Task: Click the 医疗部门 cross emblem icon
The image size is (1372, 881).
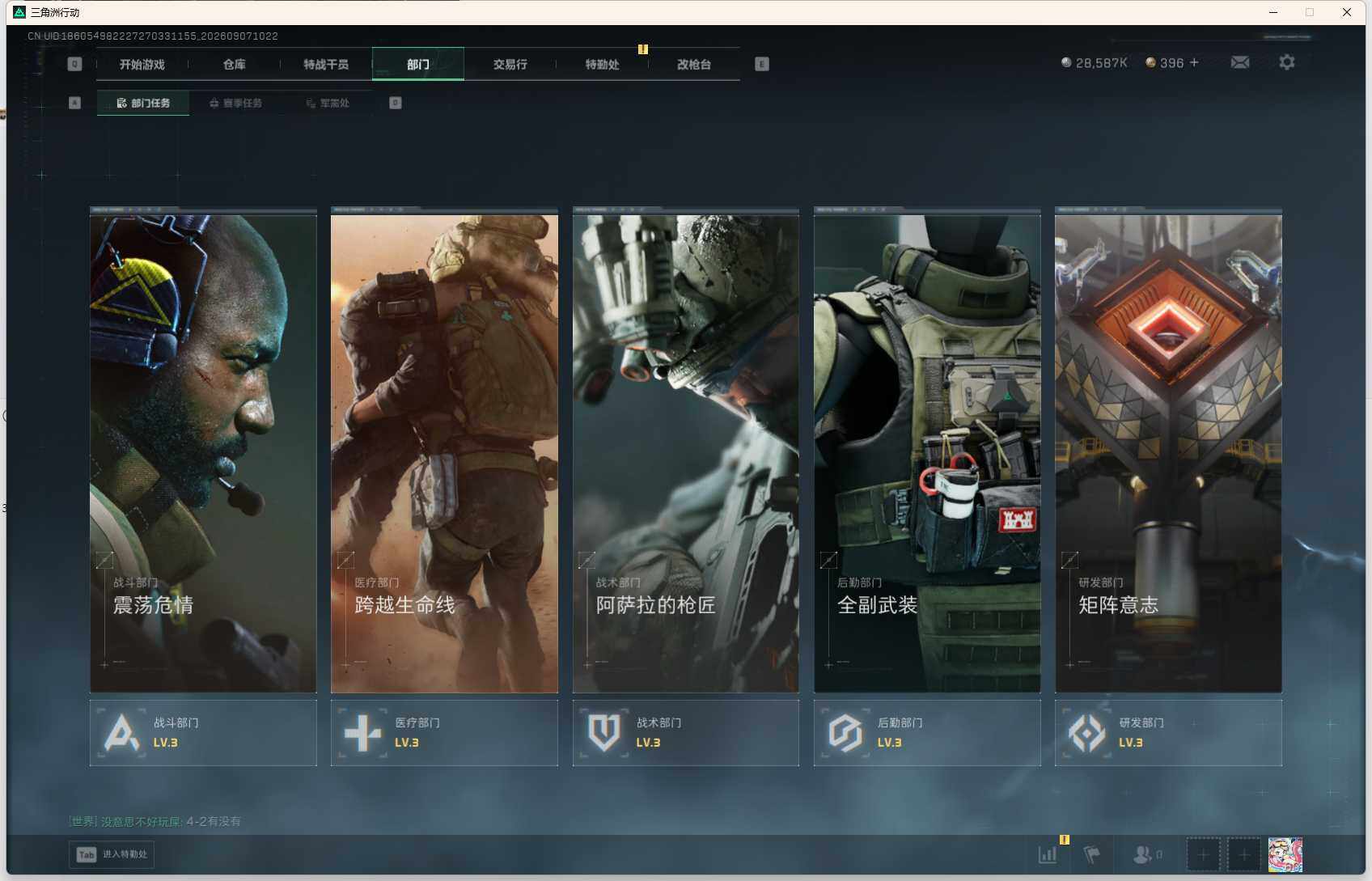Action: click(362, 733)
